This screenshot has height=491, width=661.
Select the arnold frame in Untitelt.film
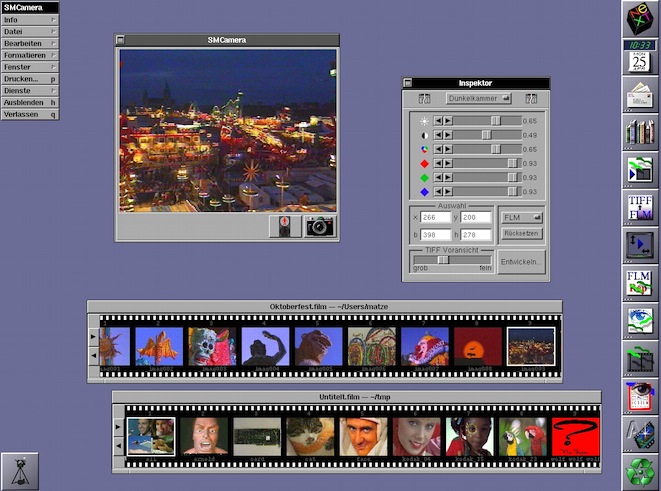[204, 437]
